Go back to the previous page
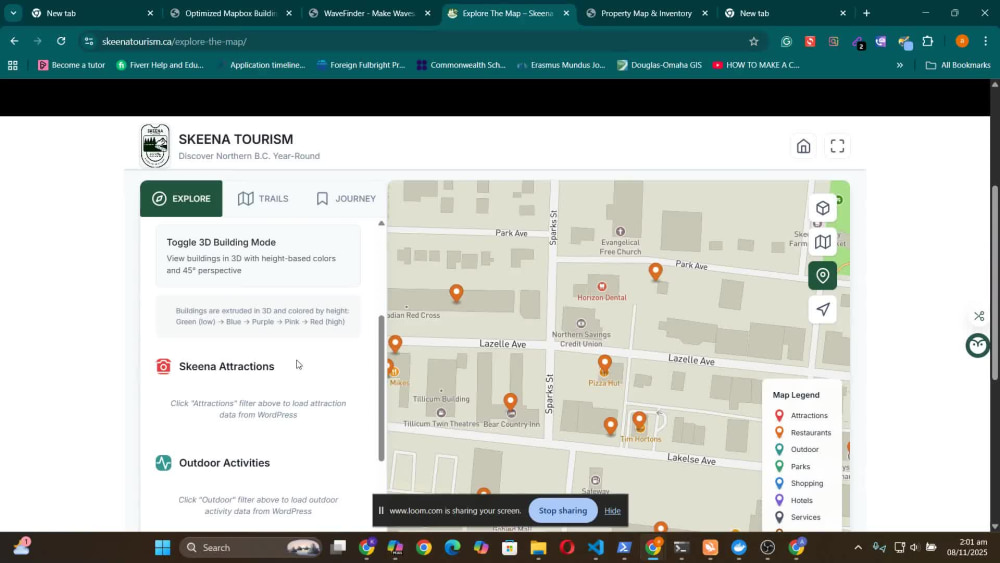 tap(14, 41)
